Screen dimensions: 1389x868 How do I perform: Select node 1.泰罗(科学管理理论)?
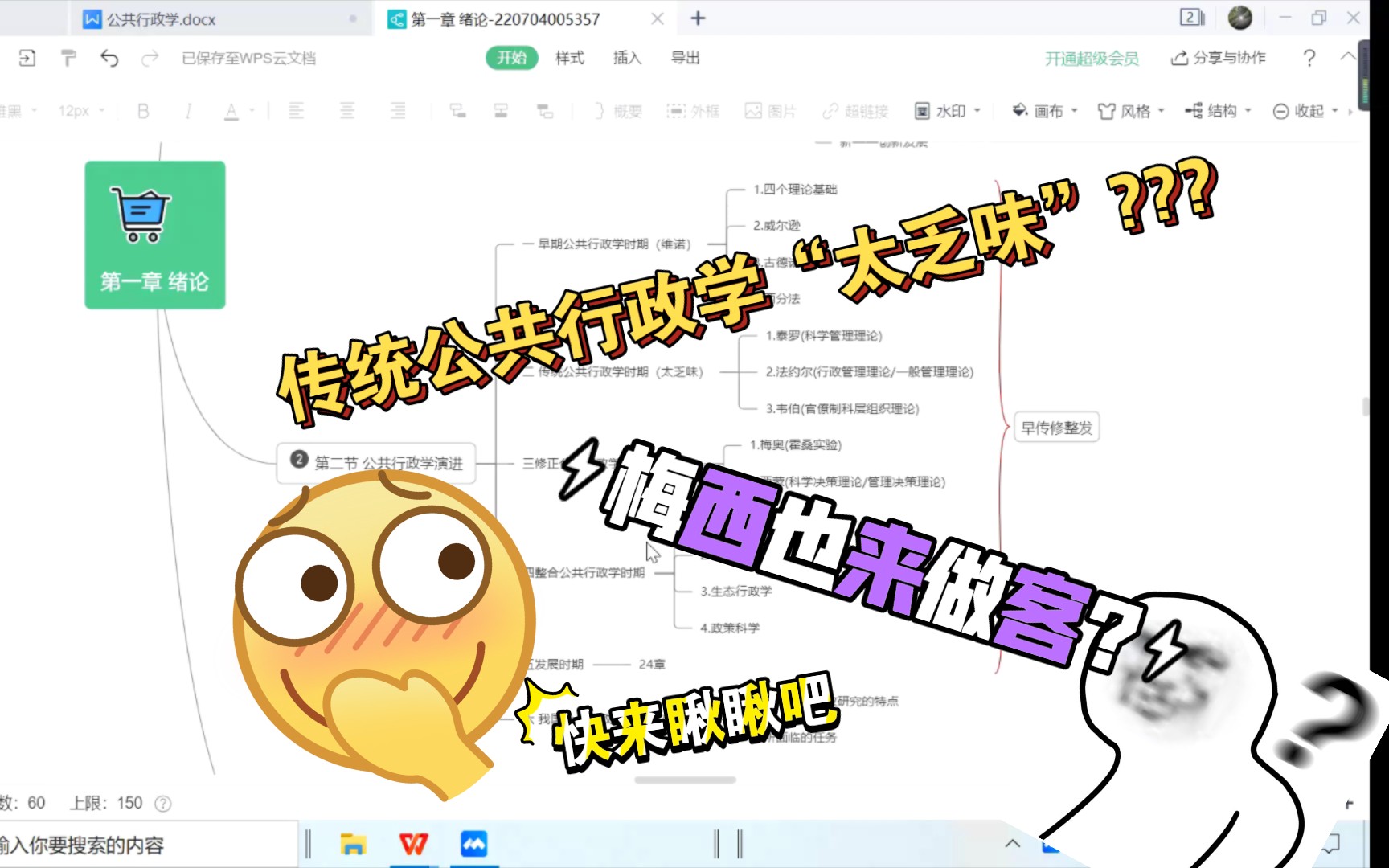pos(824,335)
